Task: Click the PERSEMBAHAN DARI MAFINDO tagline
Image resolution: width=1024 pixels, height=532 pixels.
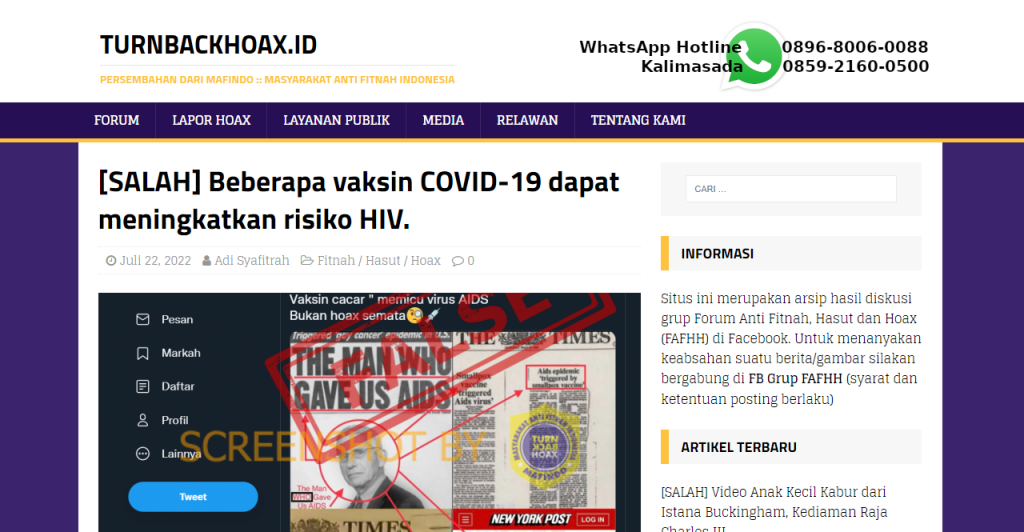Action: (x=277, y=80)
